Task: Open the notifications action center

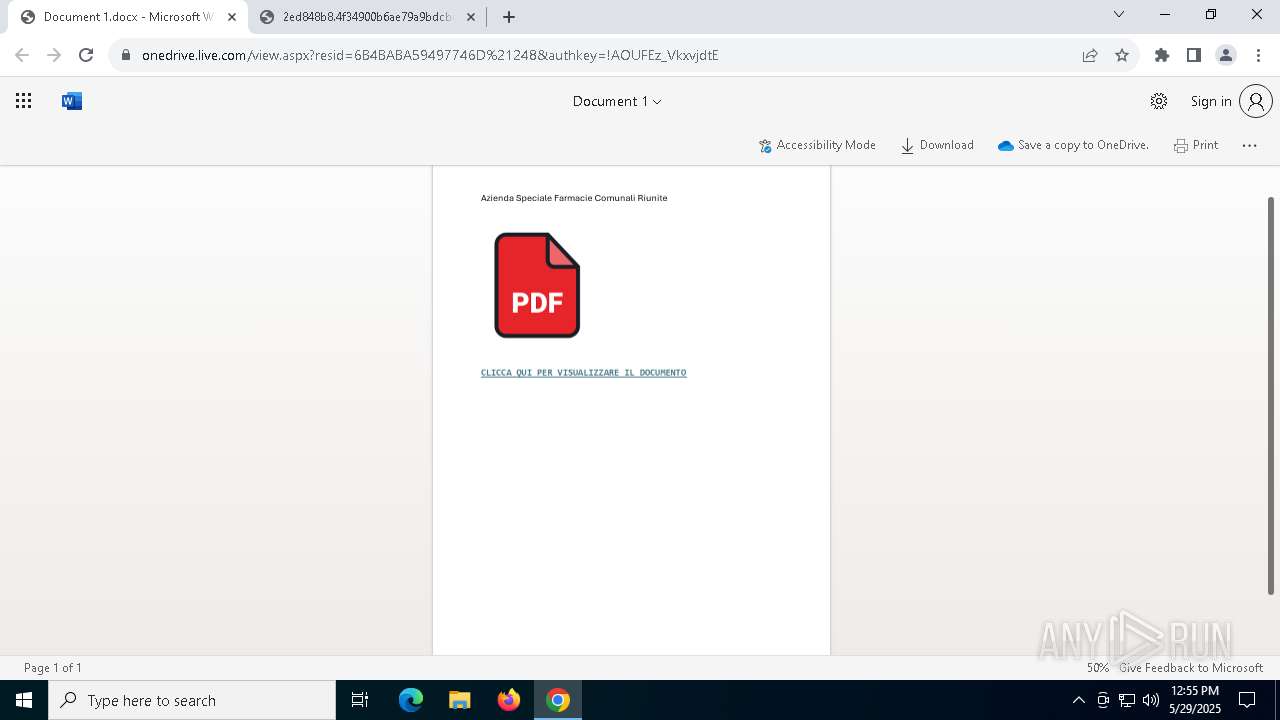Action: coord(1248,700)
